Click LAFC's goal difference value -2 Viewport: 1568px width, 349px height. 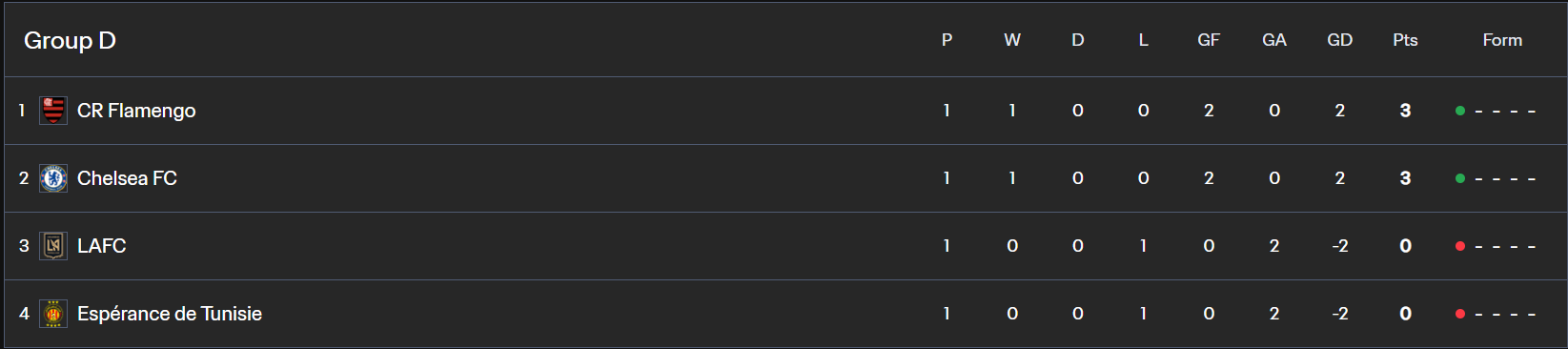point(1339,246)
